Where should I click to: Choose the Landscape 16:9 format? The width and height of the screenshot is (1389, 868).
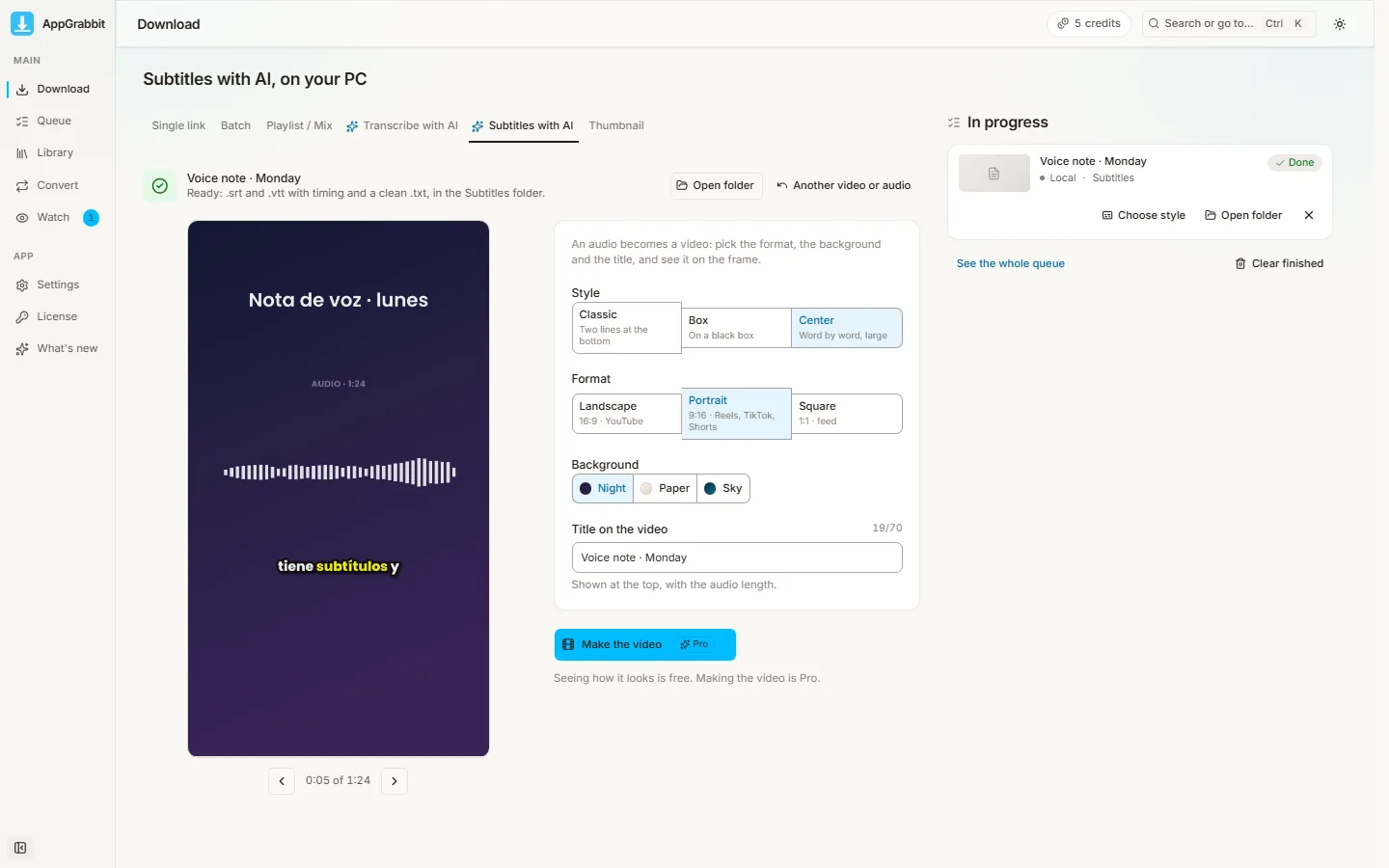tap(626, 414)
